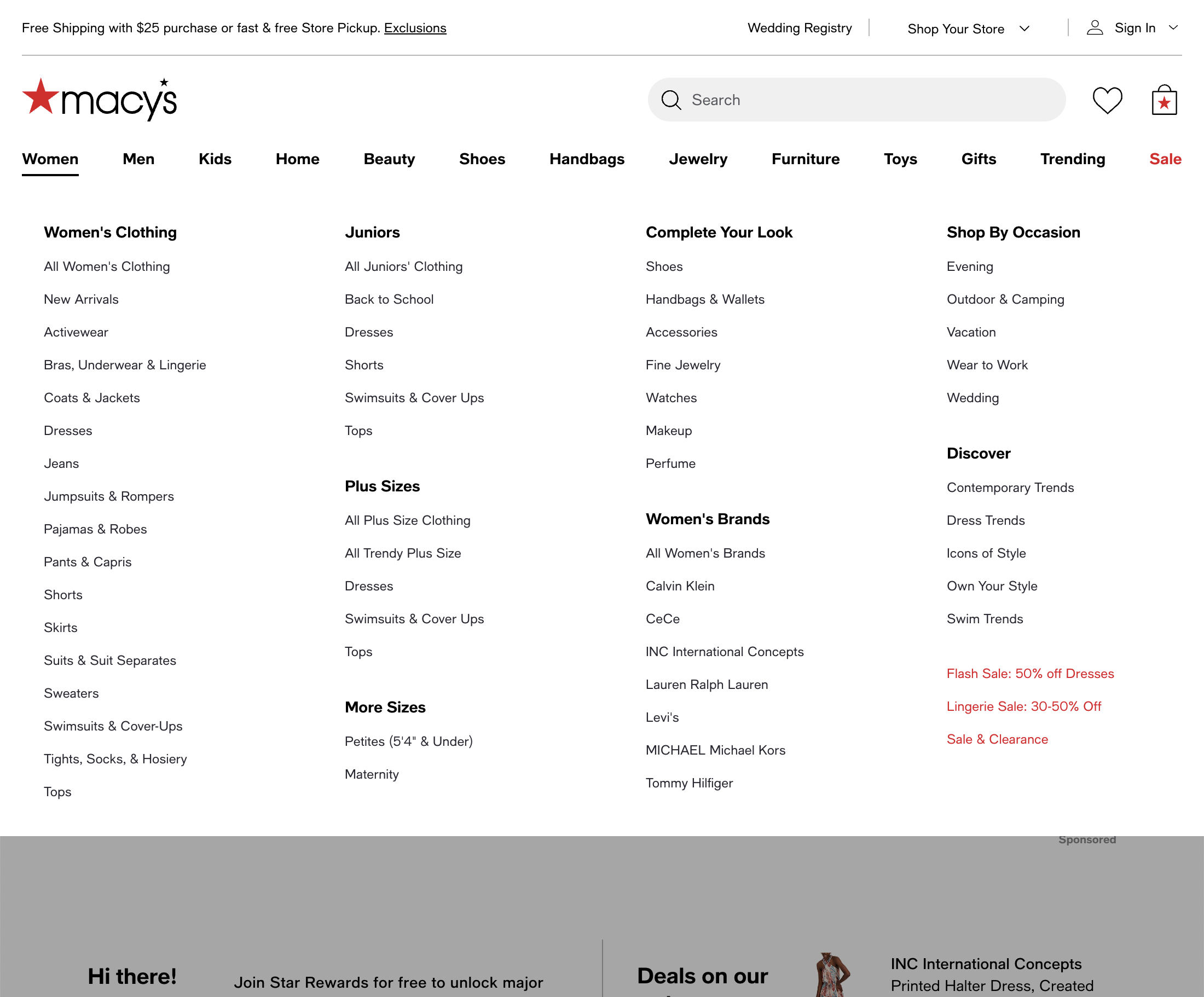Click the search magnifying glass icon
Screen dimensions: 1204x997
[x=672, y=99]
